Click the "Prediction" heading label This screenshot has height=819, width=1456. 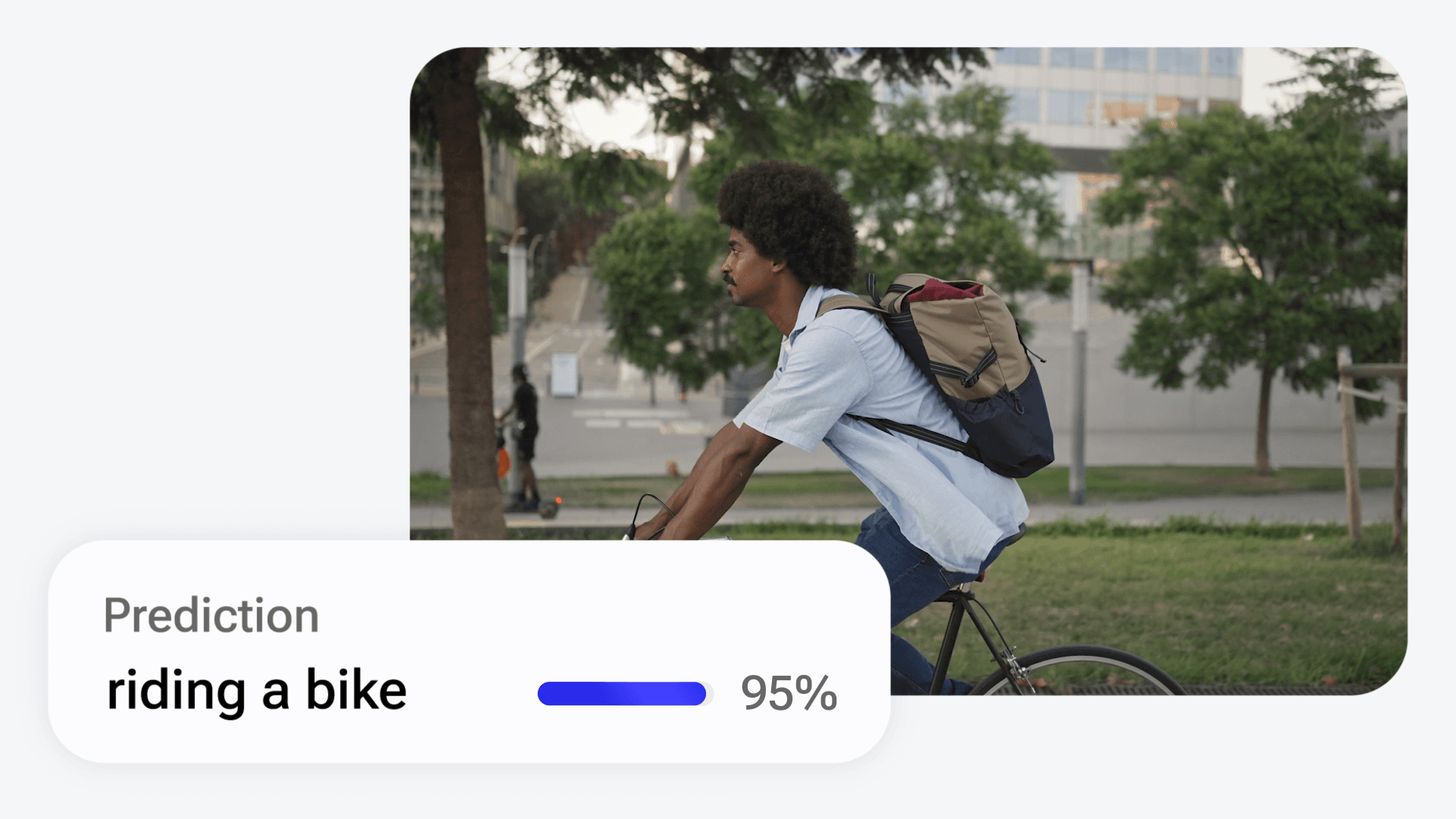211,615
